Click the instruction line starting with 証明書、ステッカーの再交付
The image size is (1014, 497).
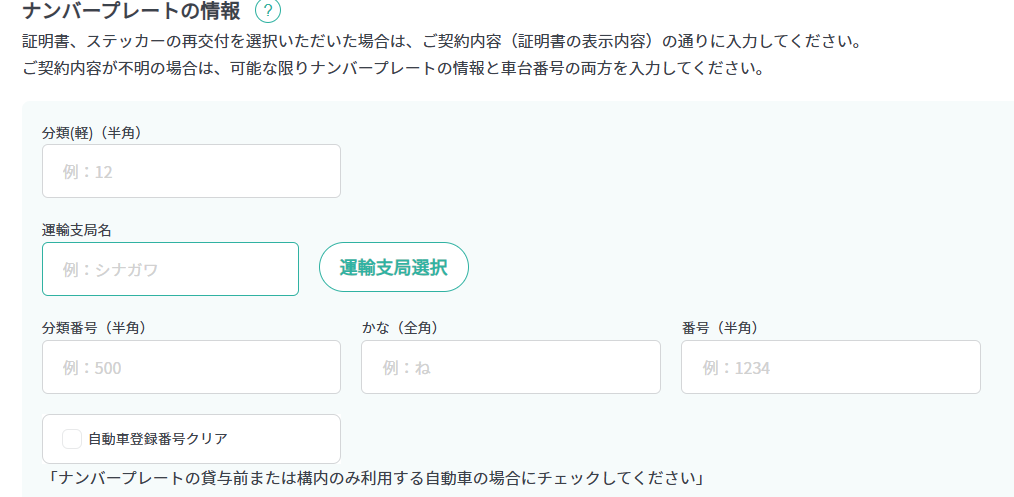click(442, 43)
